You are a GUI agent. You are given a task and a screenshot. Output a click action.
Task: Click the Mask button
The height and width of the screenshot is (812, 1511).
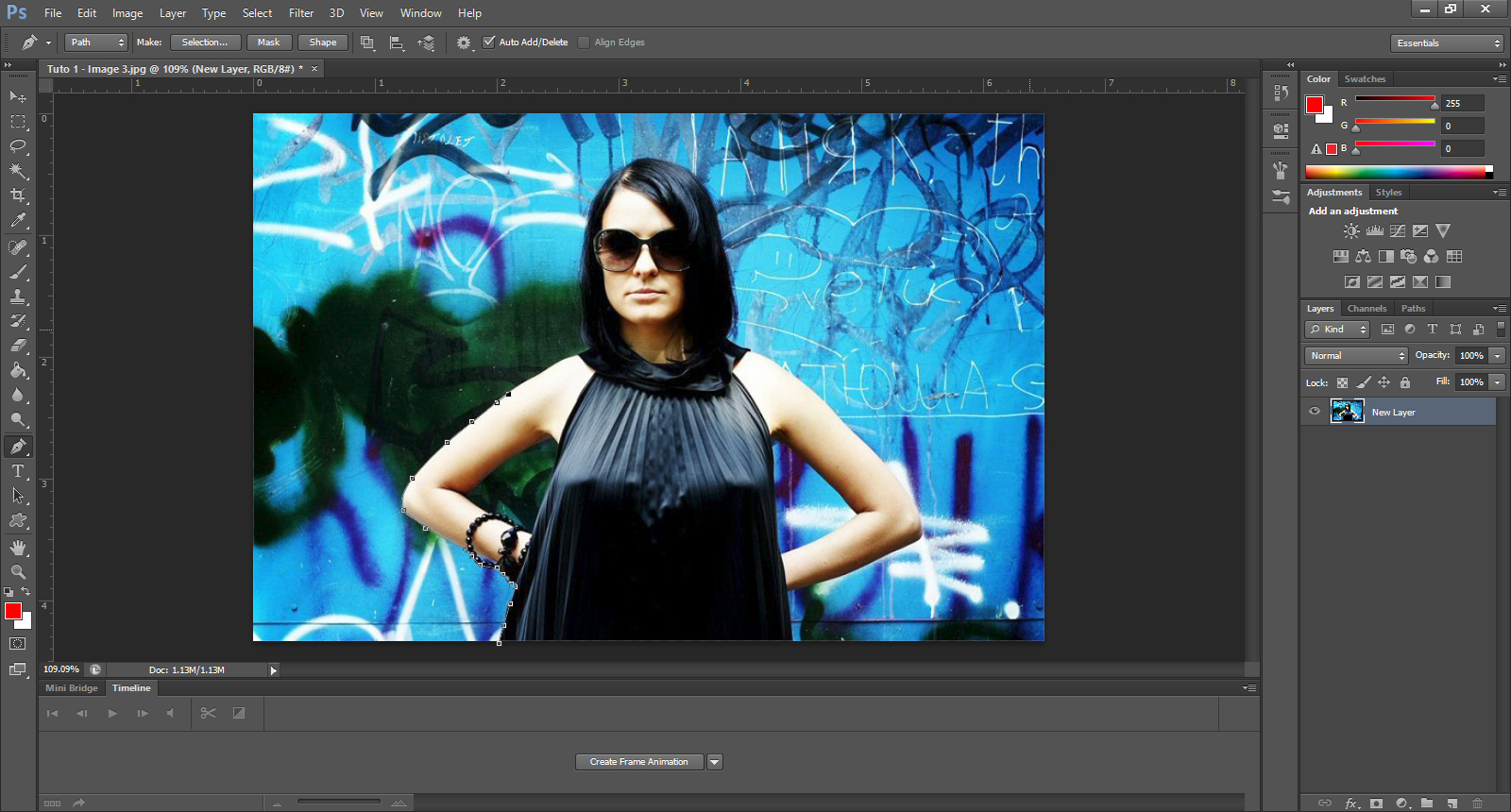[269, 42]
